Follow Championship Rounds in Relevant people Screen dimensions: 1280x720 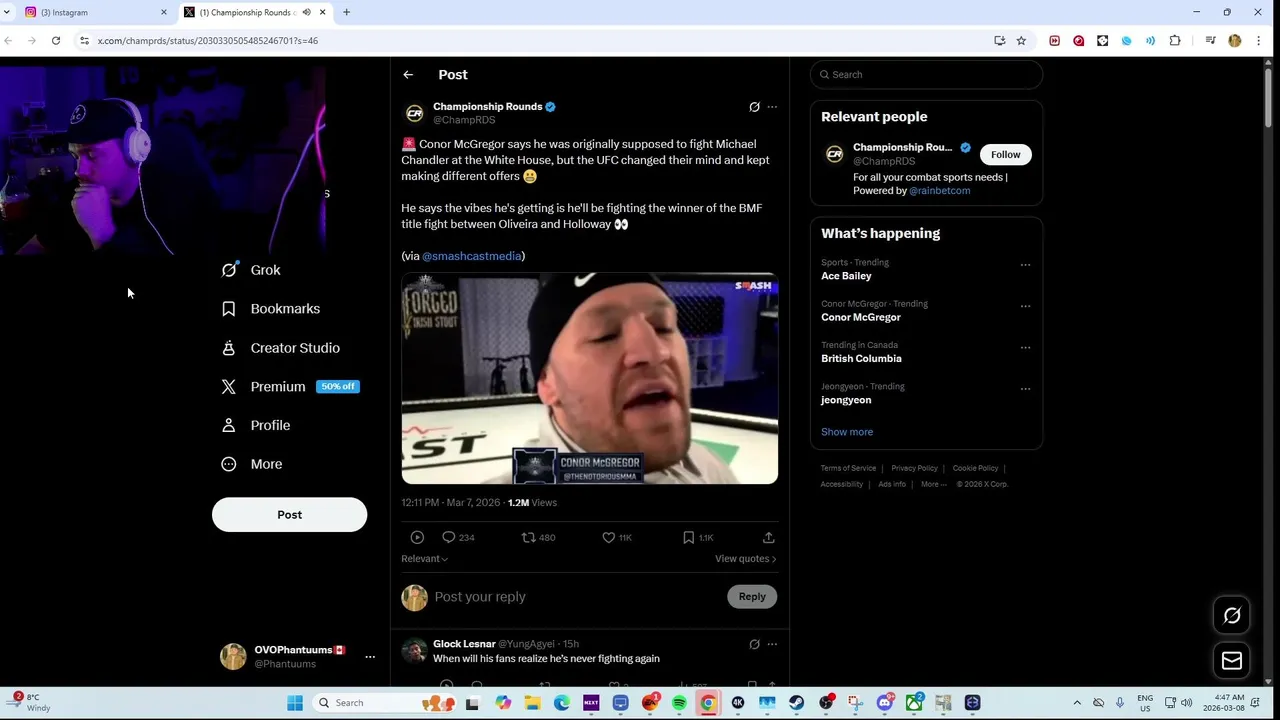(x=1006, y=155)
